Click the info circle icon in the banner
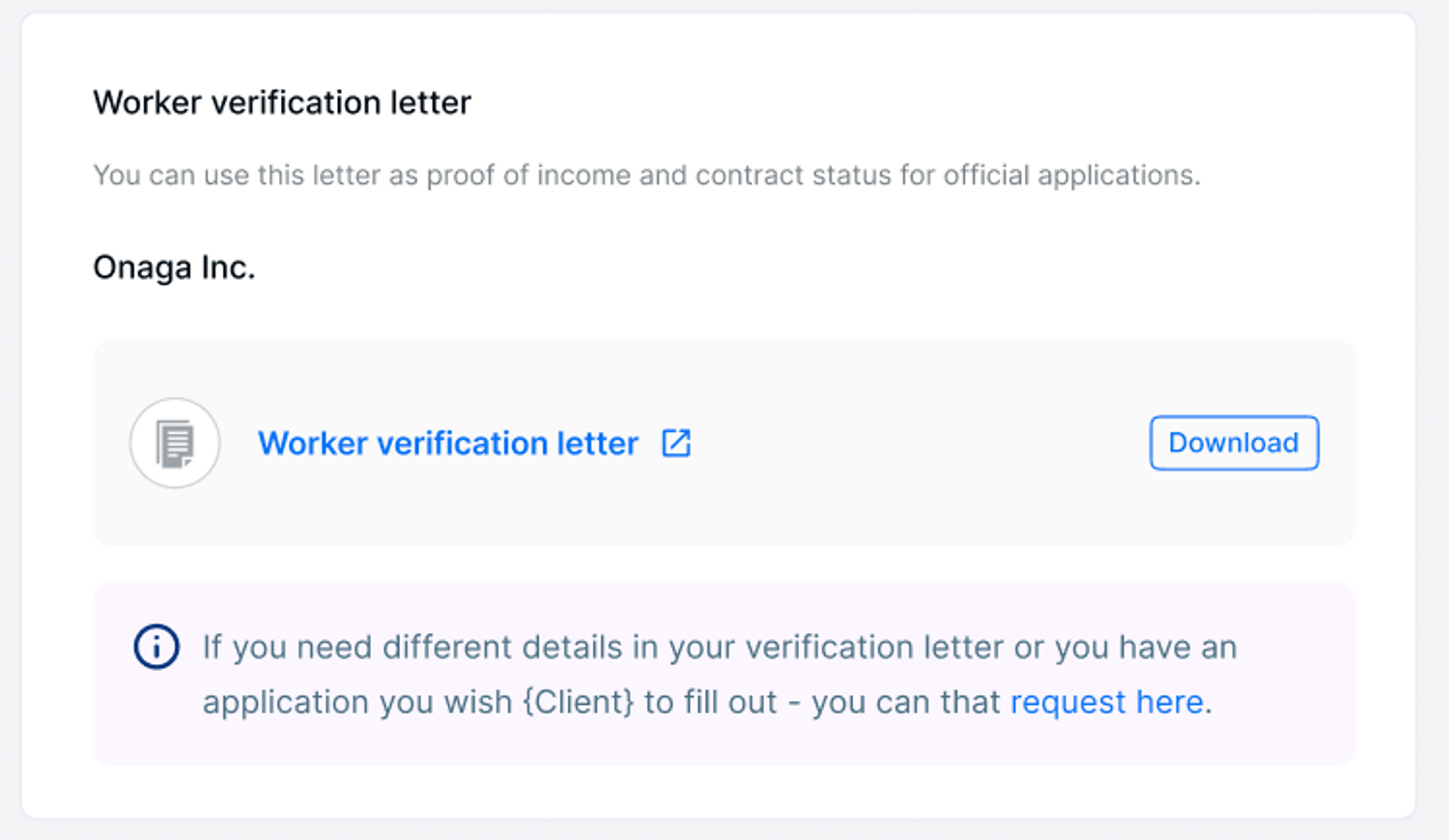 [156, 647]
